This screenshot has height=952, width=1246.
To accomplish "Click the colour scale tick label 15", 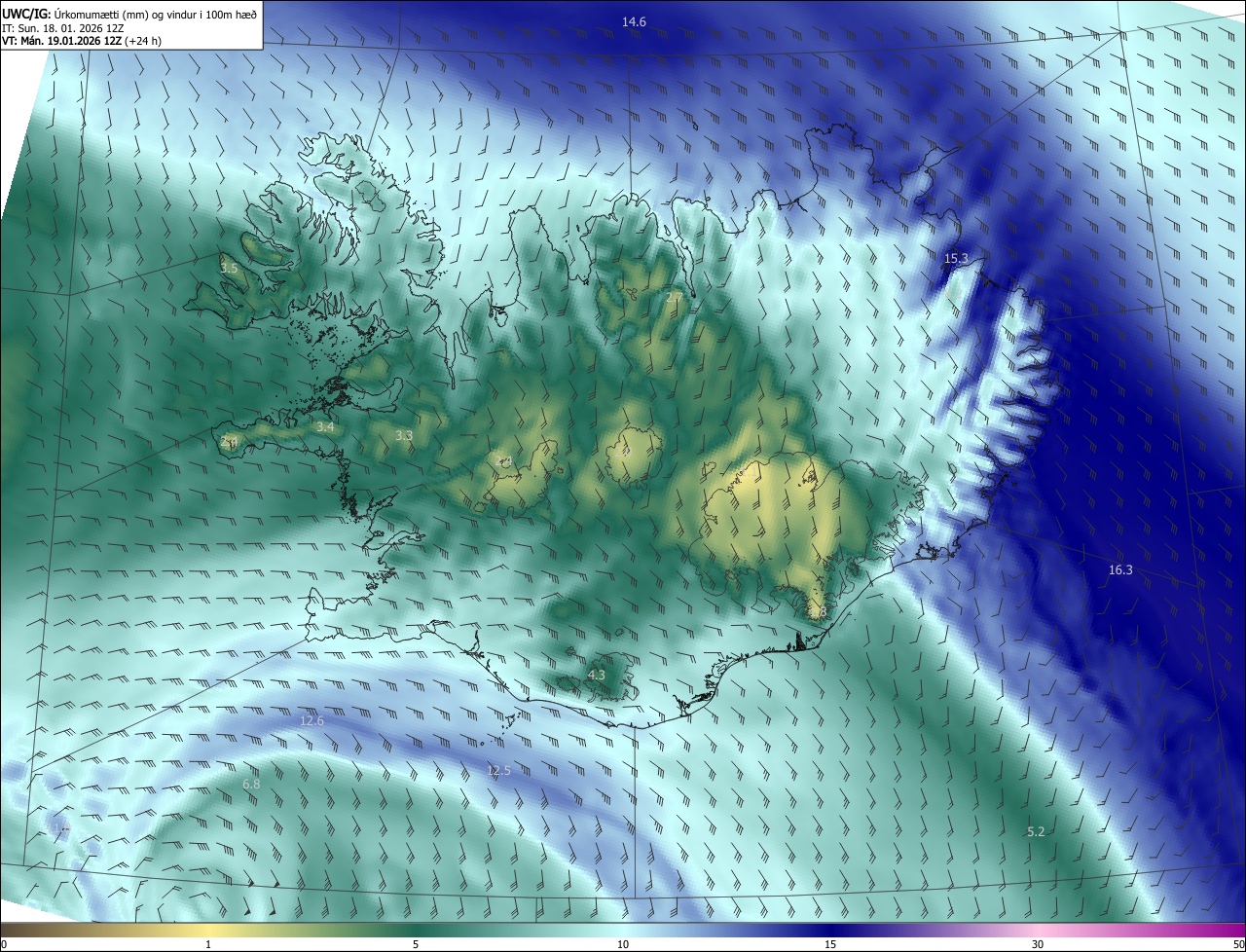I will click(830, 944).
